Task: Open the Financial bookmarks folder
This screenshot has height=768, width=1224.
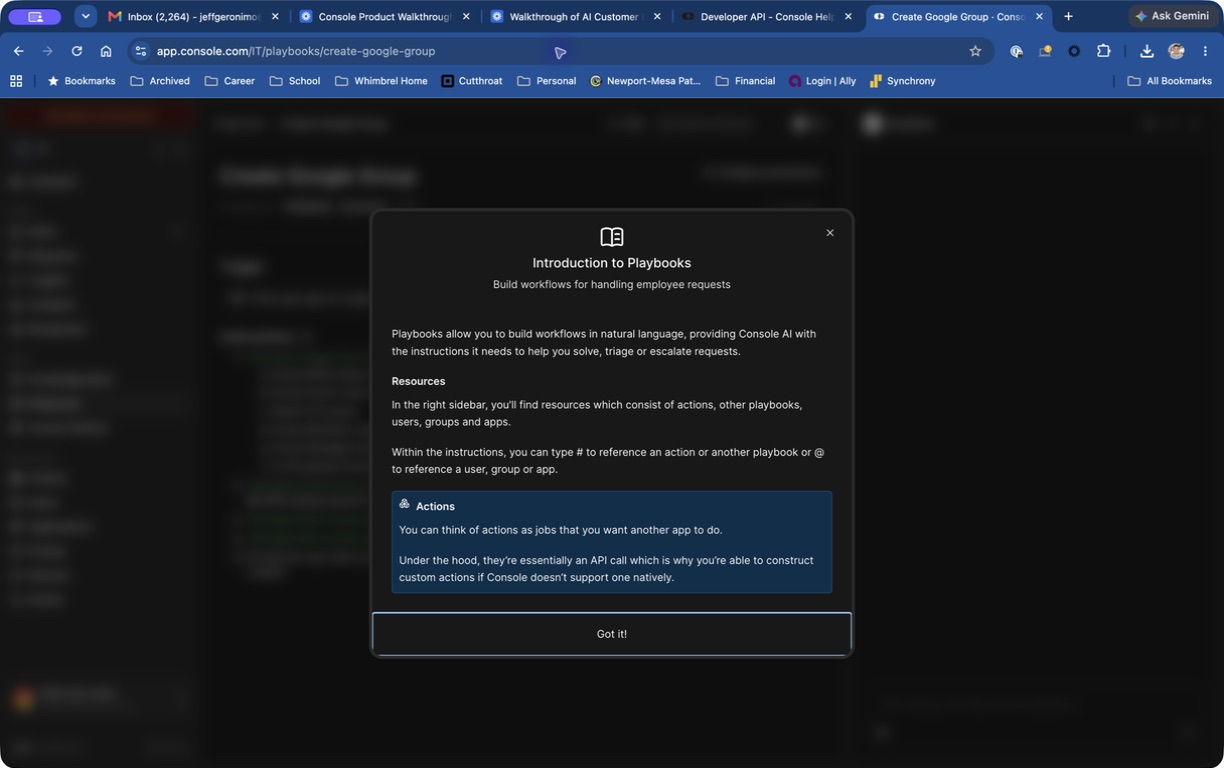Action: [x=745, y=81]
